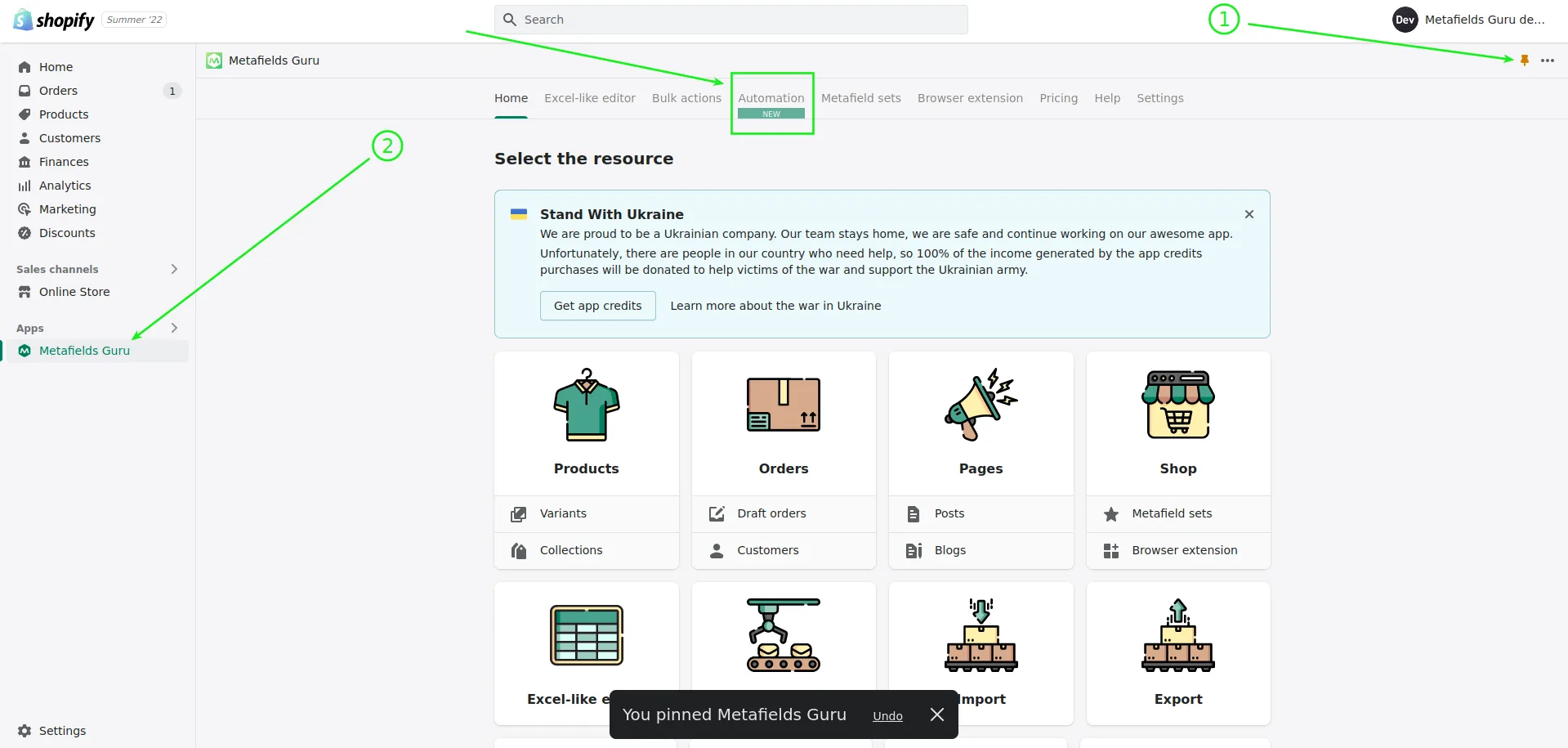1568x748 pixels.
Task: Switch to the Bulk actions tab
Action: 686,98
